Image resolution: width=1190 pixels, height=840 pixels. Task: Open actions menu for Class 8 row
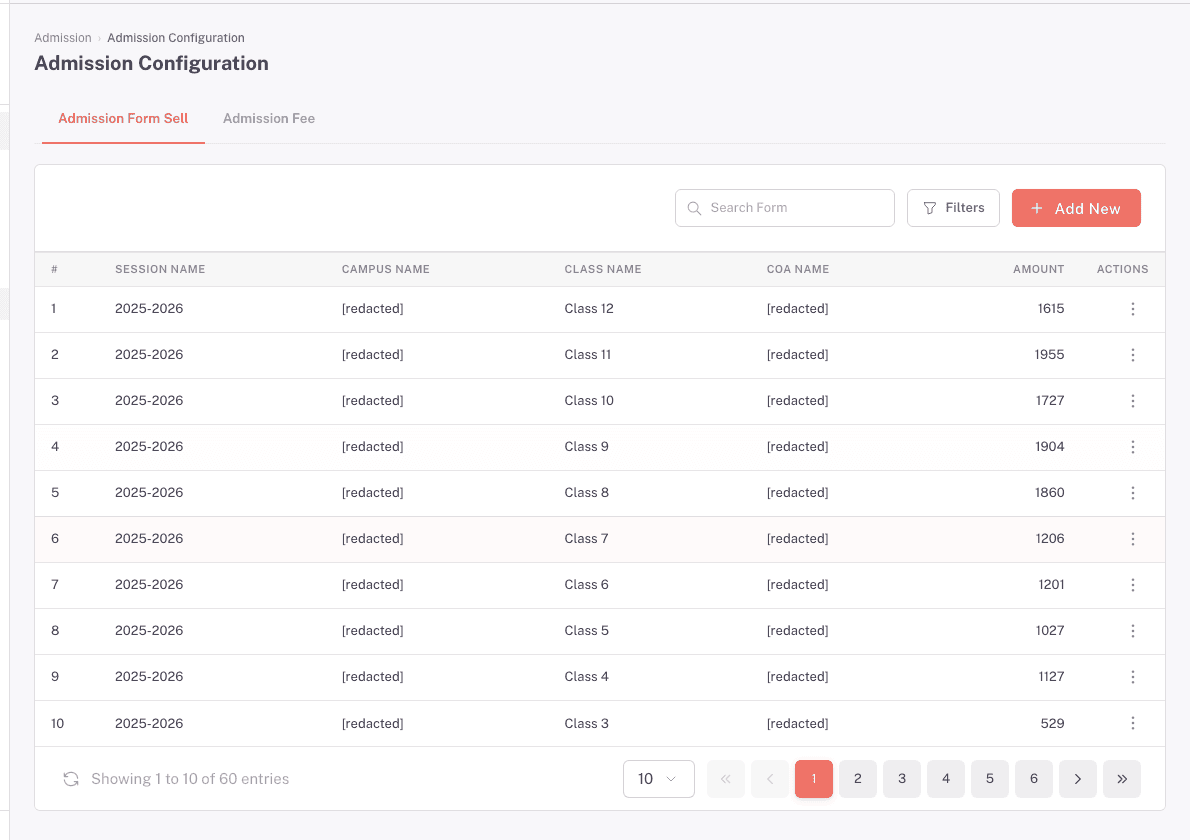[x=1132, y=493]
